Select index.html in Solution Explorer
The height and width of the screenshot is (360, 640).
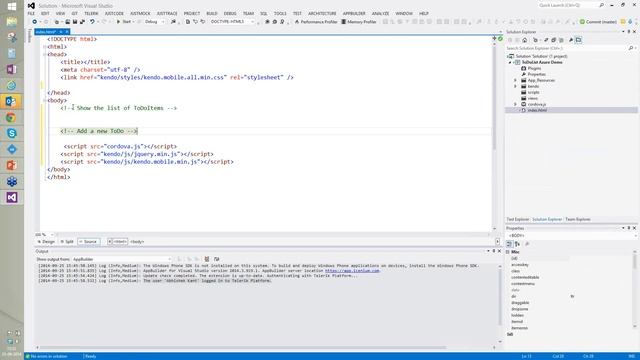tap(537, 110)
